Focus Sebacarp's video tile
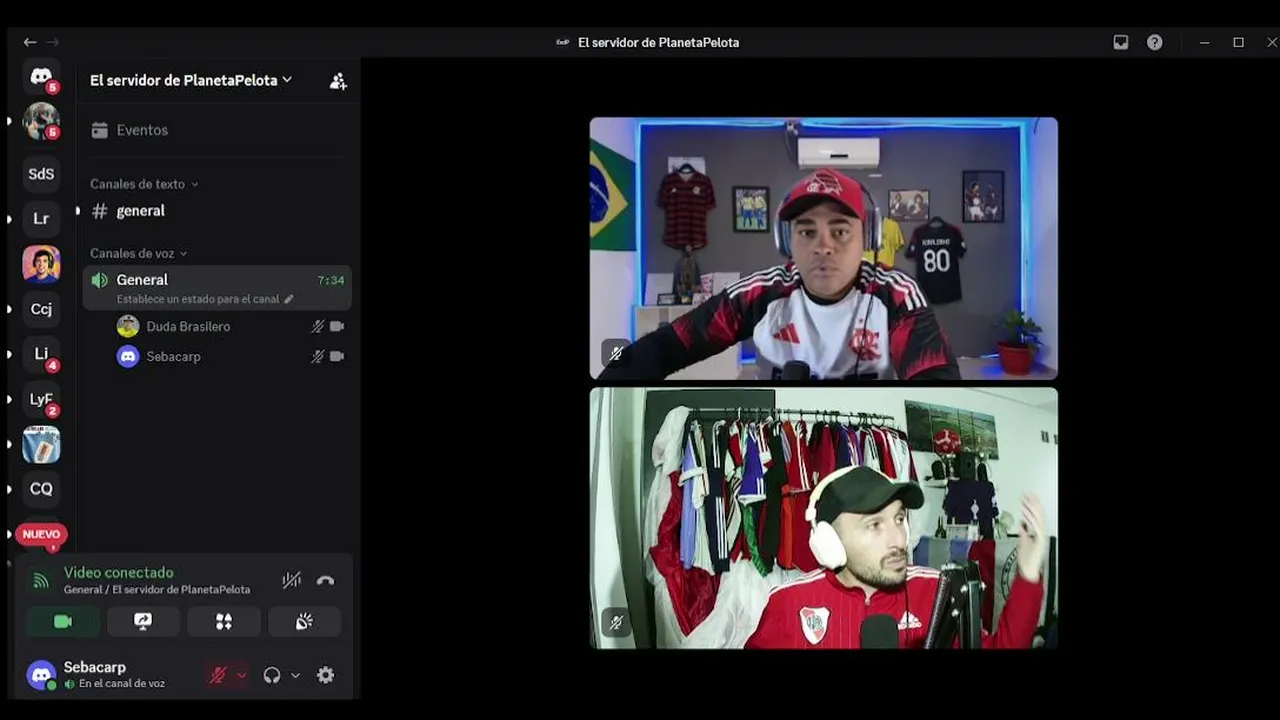The image size is (1280, 720). (823, 518)
